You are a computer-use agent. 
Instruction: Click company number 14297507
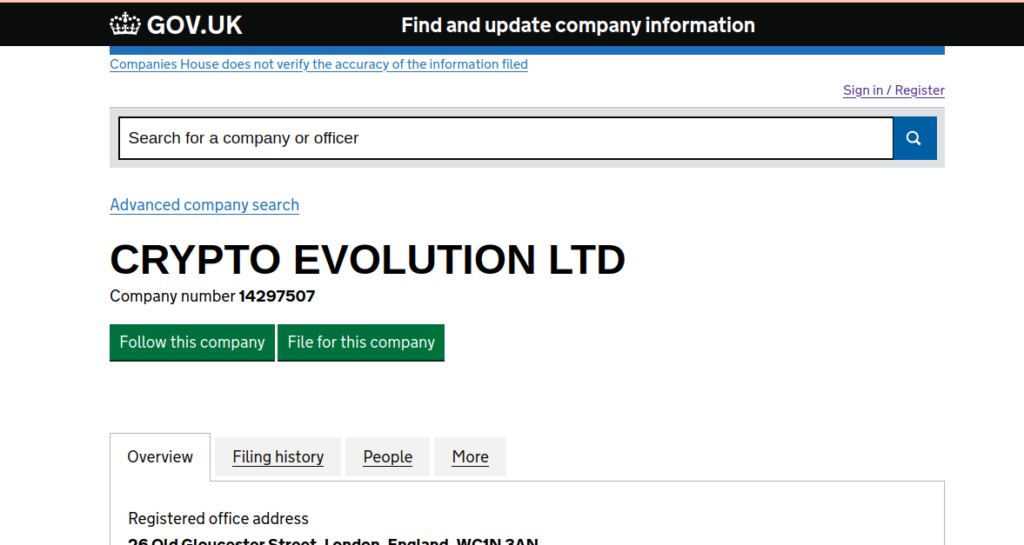(x=277, y=296)
